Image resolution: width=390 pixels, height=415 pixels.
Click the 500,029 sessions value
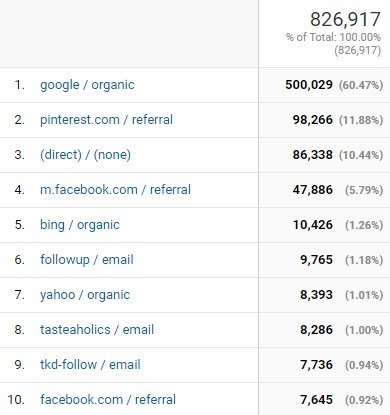(x=309, y=85)
